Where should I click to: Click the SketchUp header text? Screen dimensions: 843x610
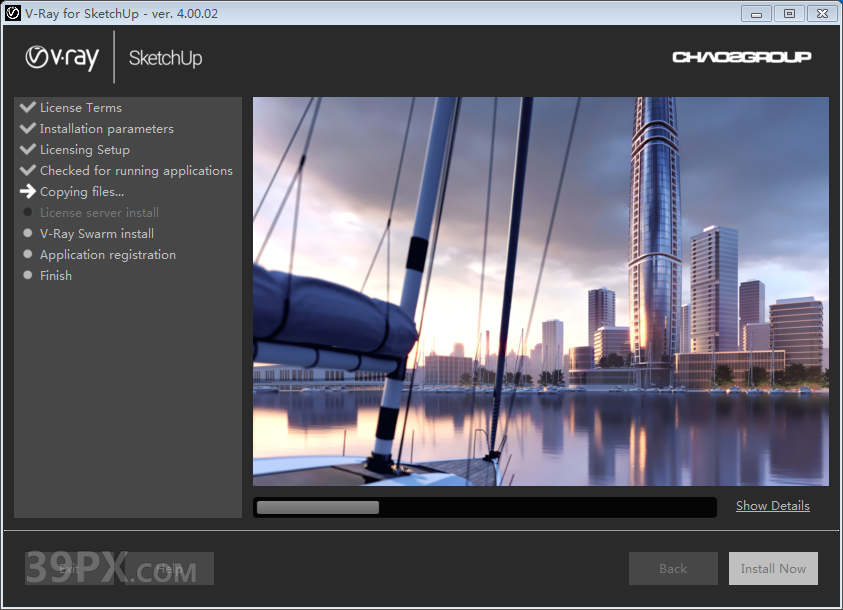click(x=166, y=58)
